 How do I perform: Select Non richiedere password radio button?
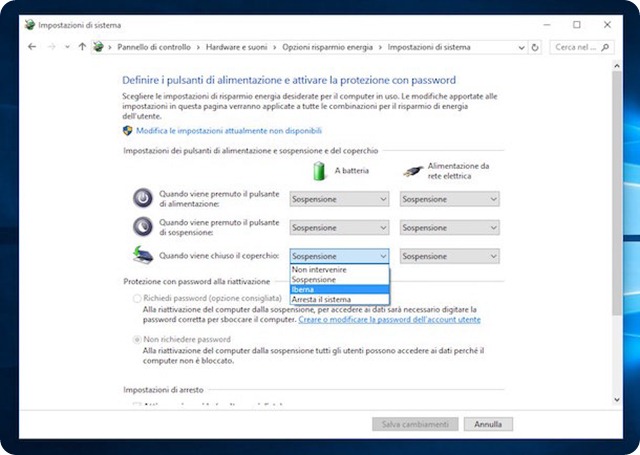pos(137,340)
